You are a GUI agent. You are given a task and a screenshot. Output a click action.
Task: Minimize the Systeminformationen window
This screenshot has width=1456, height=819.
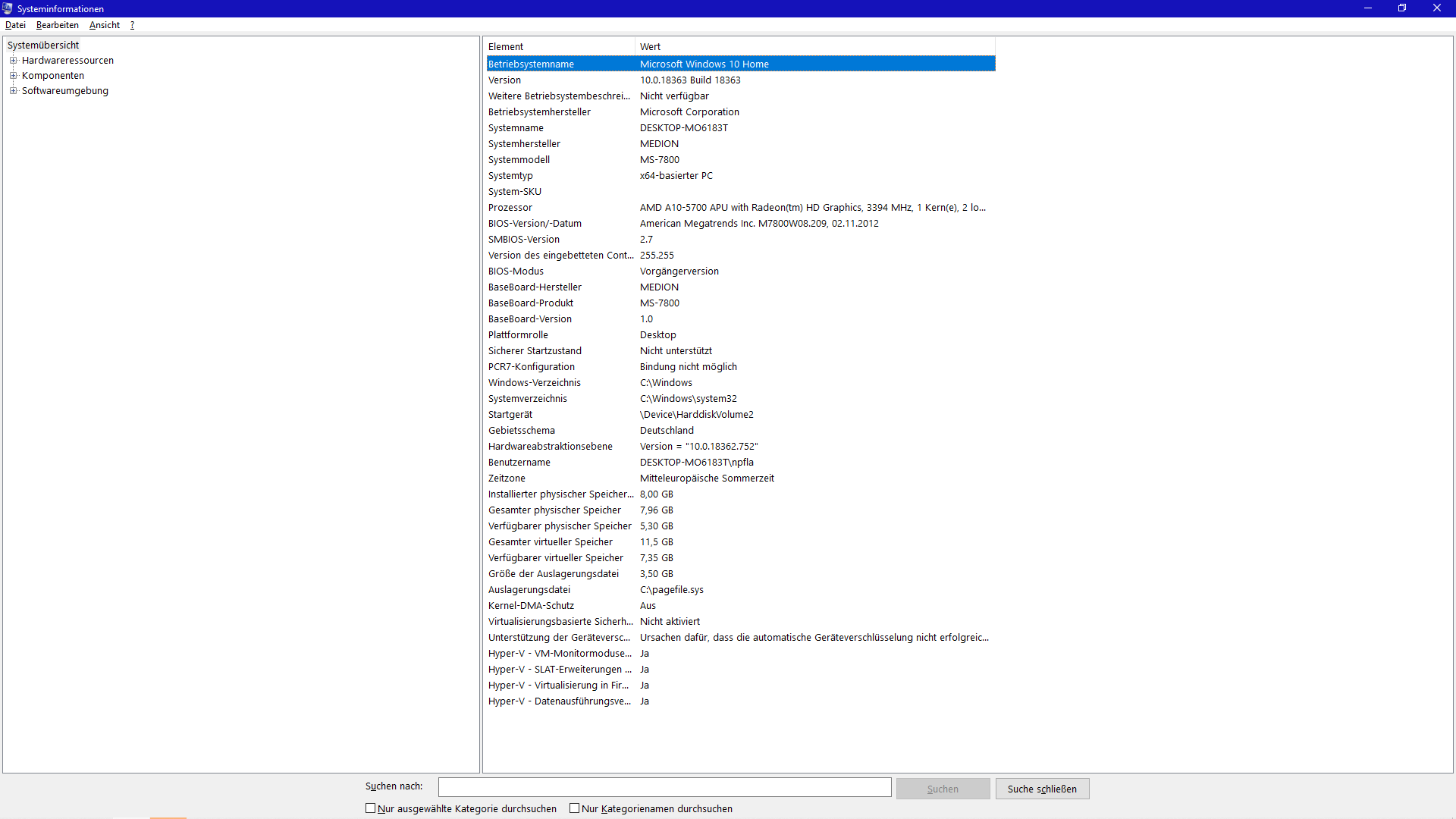[x=1368, y=8]
